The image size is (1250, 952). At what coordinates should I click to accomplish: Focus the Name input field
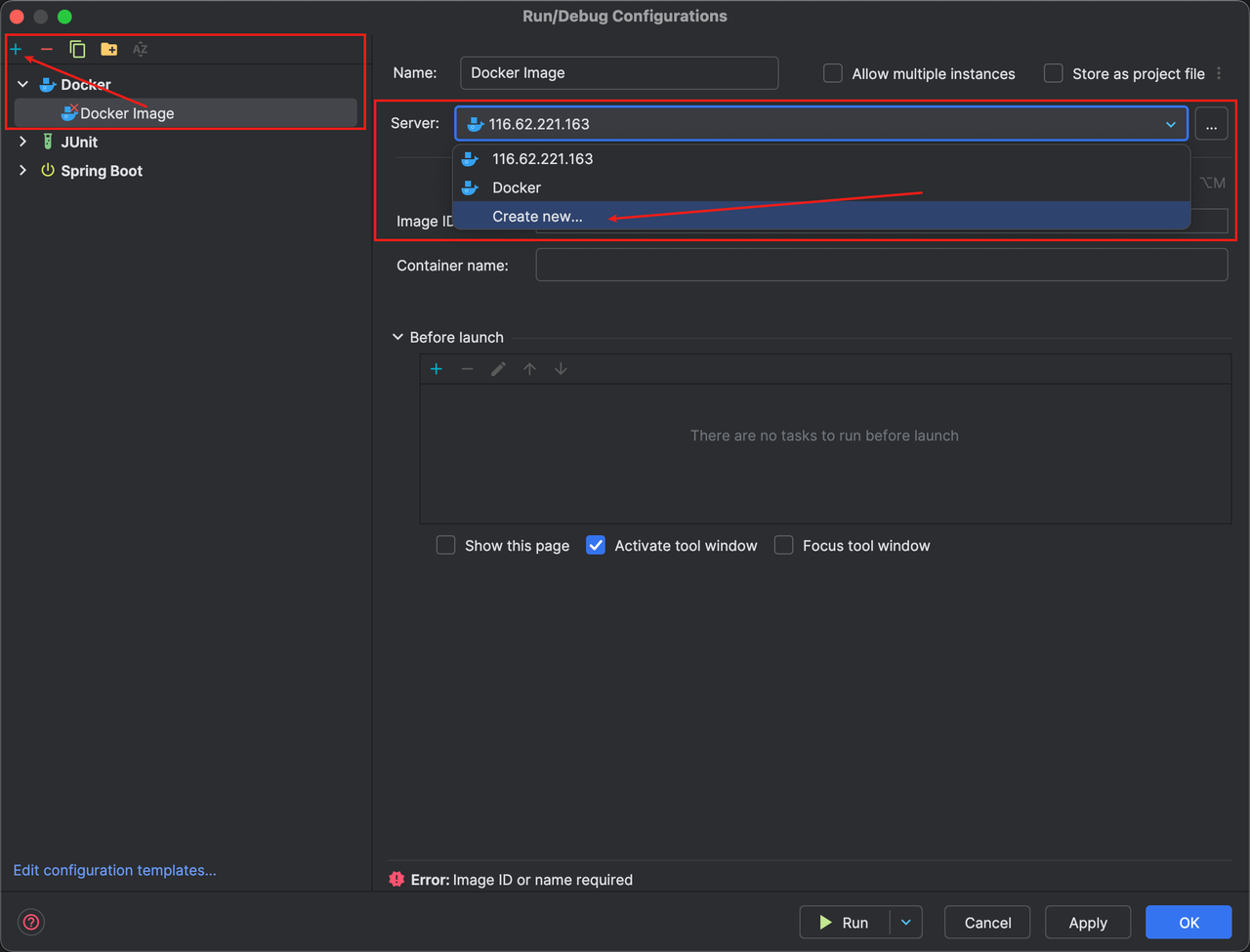(x=619, y=73)
